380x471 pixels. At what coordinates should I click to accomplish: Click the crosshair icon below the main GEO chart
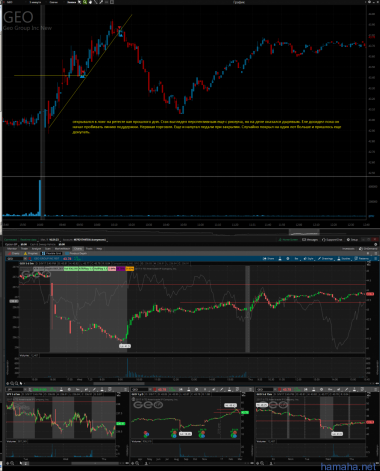7,384
